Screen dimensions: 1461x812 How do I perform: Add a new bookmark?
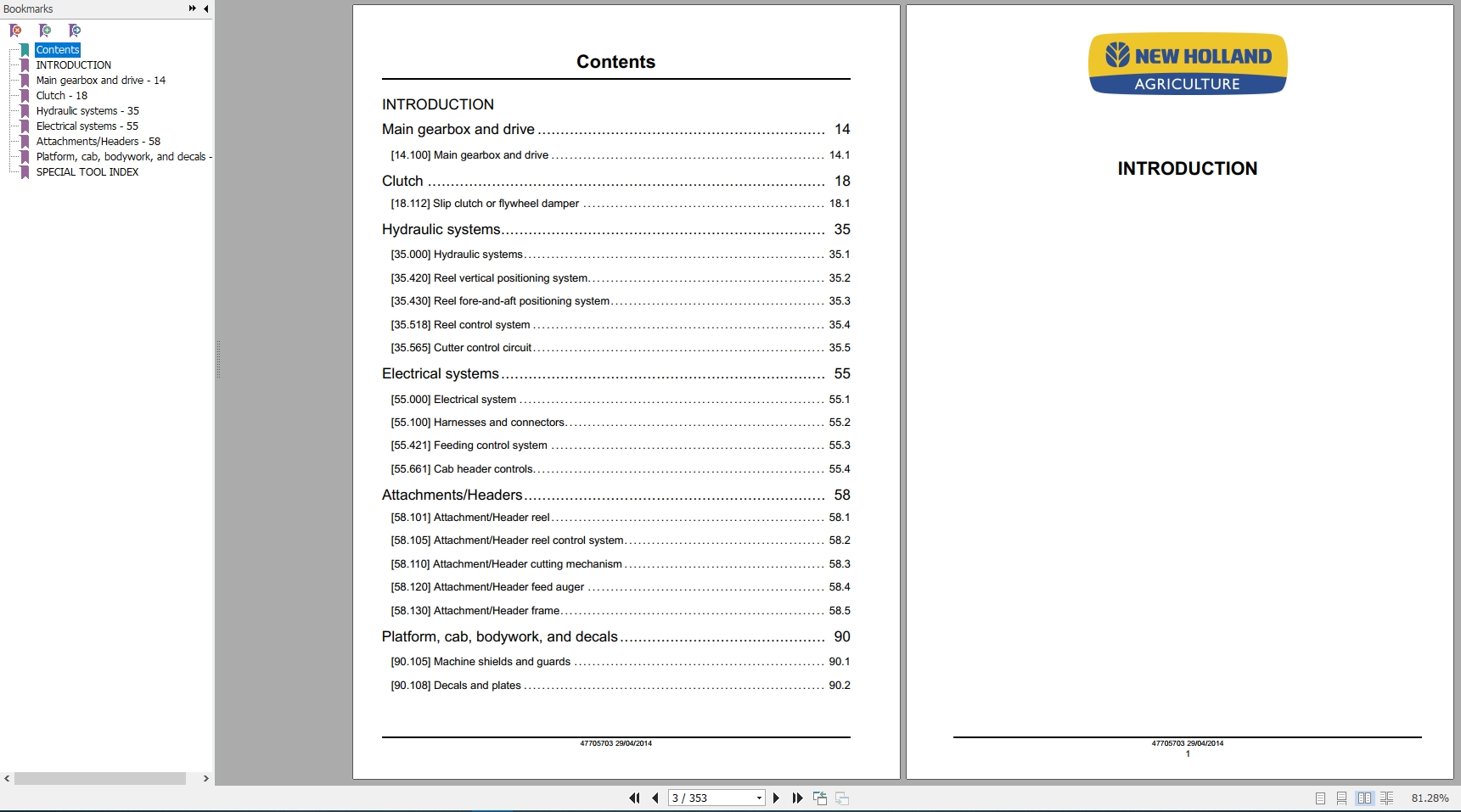(x=46, y=31)
